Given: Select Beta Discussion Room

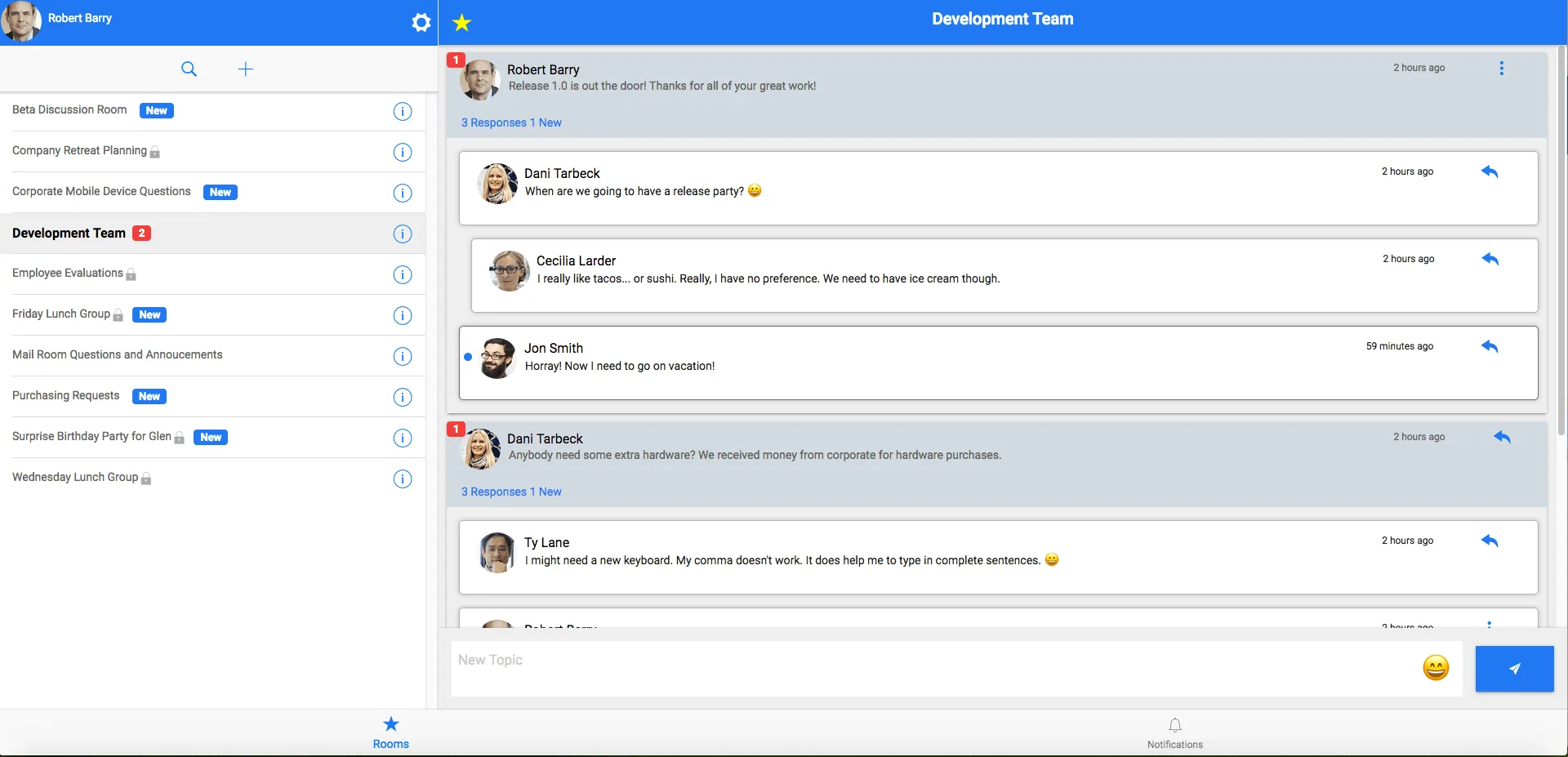Looking at the screenshot, I should 212,111.
